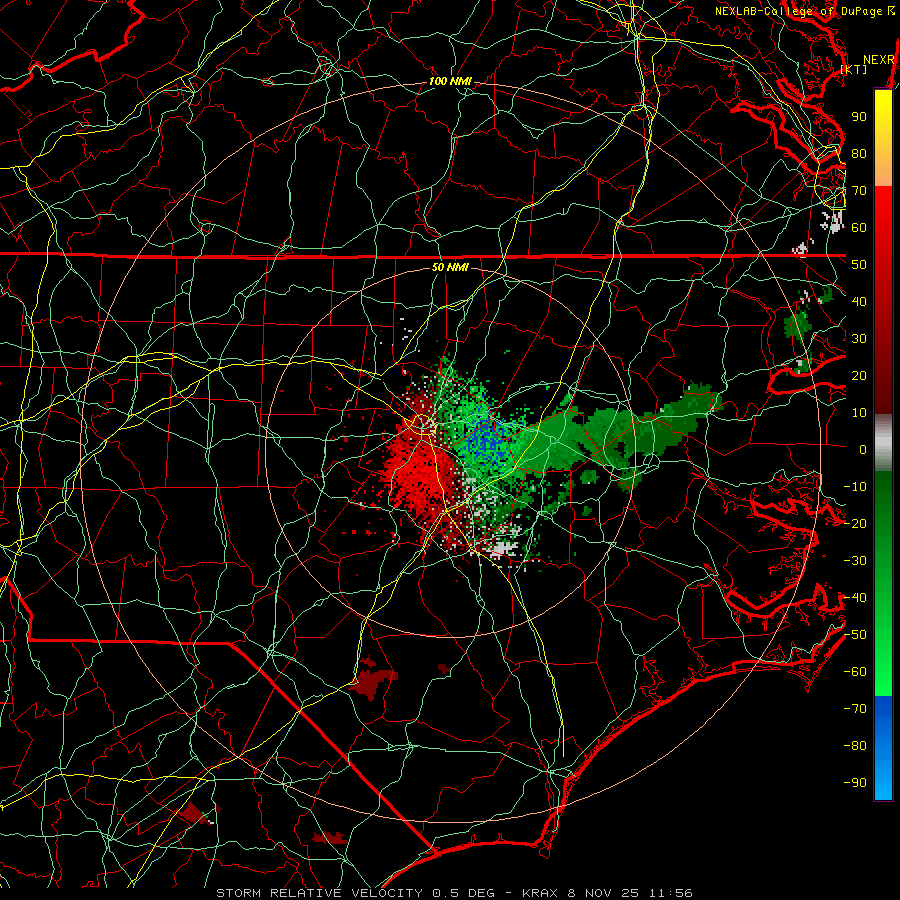The image size is (900, 900).
Task: Click the 0 value on velocity scale
Action: coord(863,449)
